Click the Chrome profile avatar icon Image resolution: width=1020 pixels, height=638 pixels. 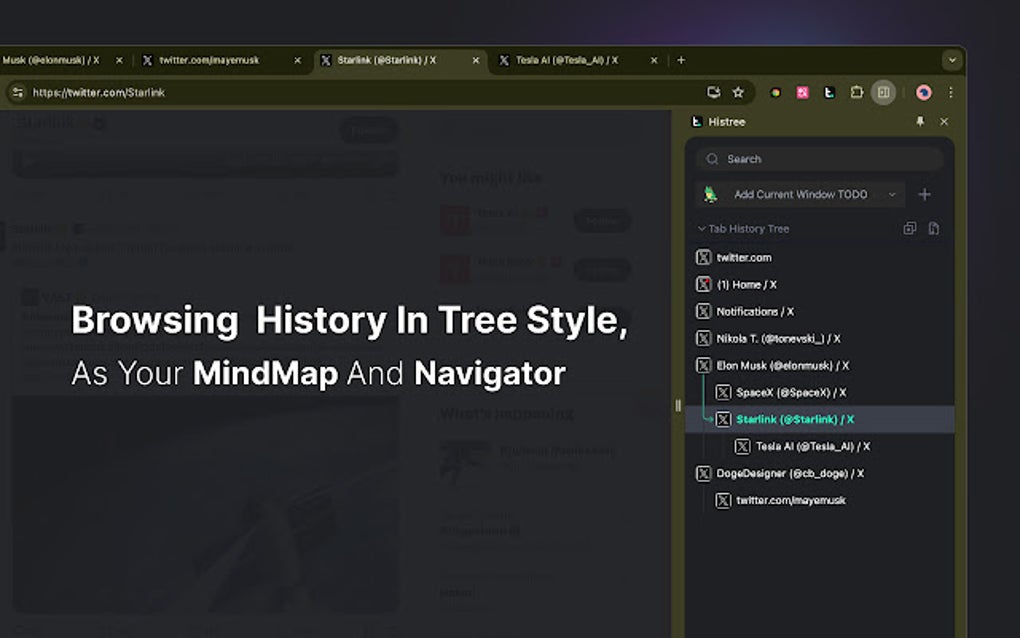click(x=924, y=93)
